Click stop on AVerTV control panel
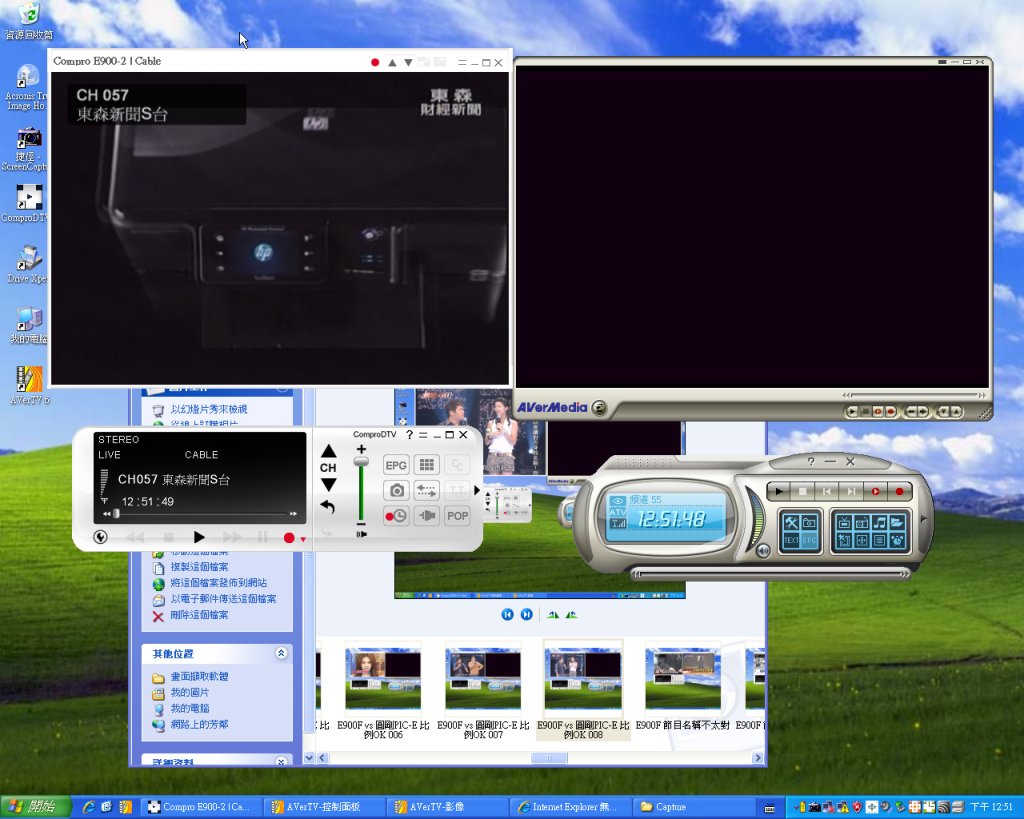The height and width of the screenshot is (819, 1024). [x=803, y=491]
